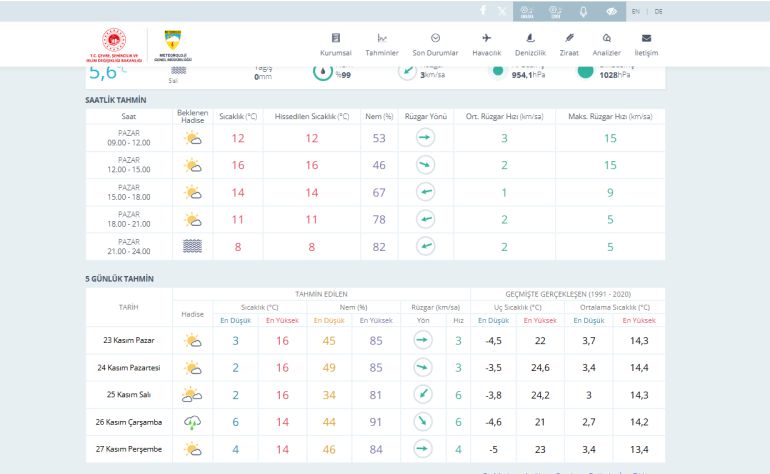Screen dimensions: 770x474
Task: Switch site language to DE
Action: click(x=658, y=11)
